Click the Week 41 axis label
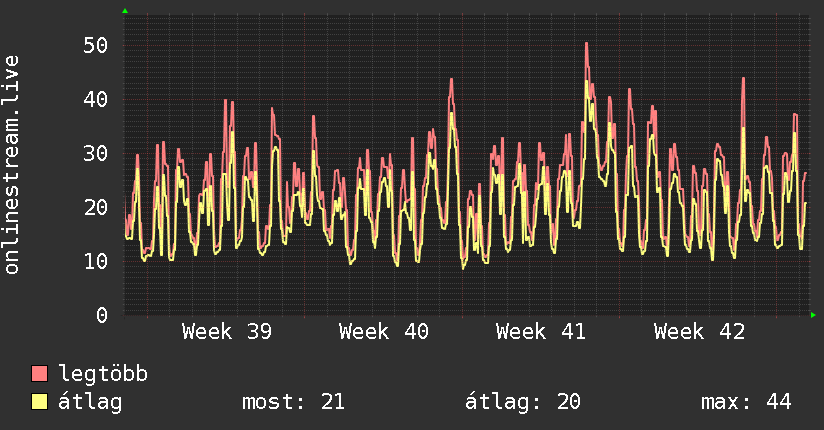The image size is (824, 430). click(x=541, y=332)
